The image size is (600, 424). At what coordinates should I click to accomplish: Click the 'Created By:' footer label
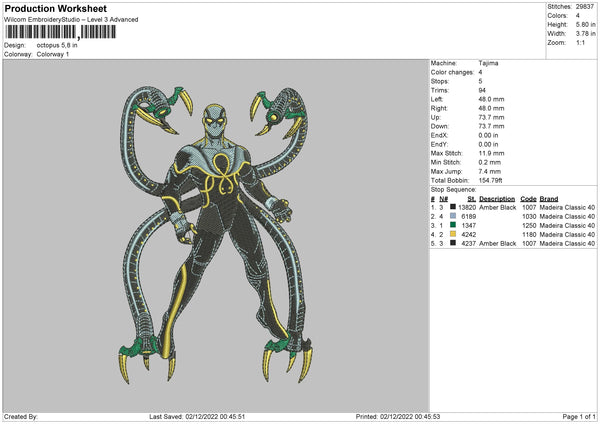(x=21, y=416)
